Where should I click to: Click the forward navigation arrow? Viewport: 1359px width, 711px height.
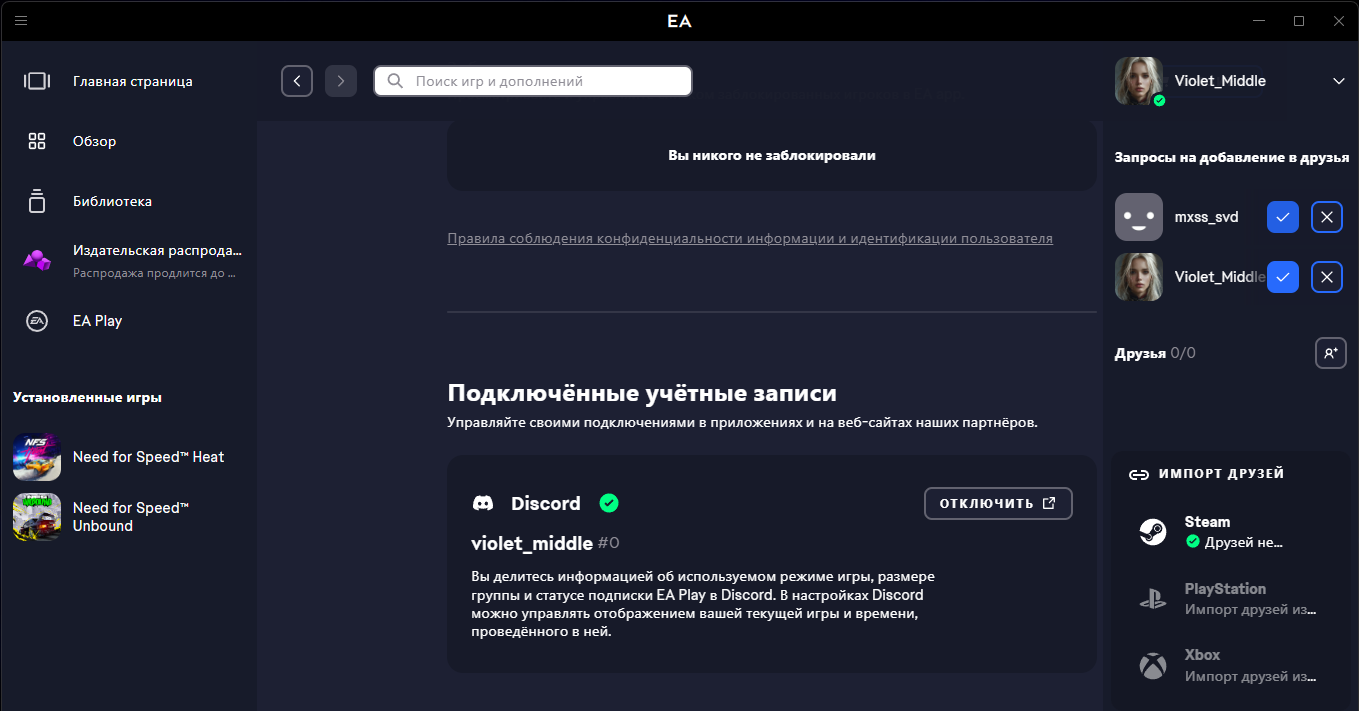click(341, 81)
